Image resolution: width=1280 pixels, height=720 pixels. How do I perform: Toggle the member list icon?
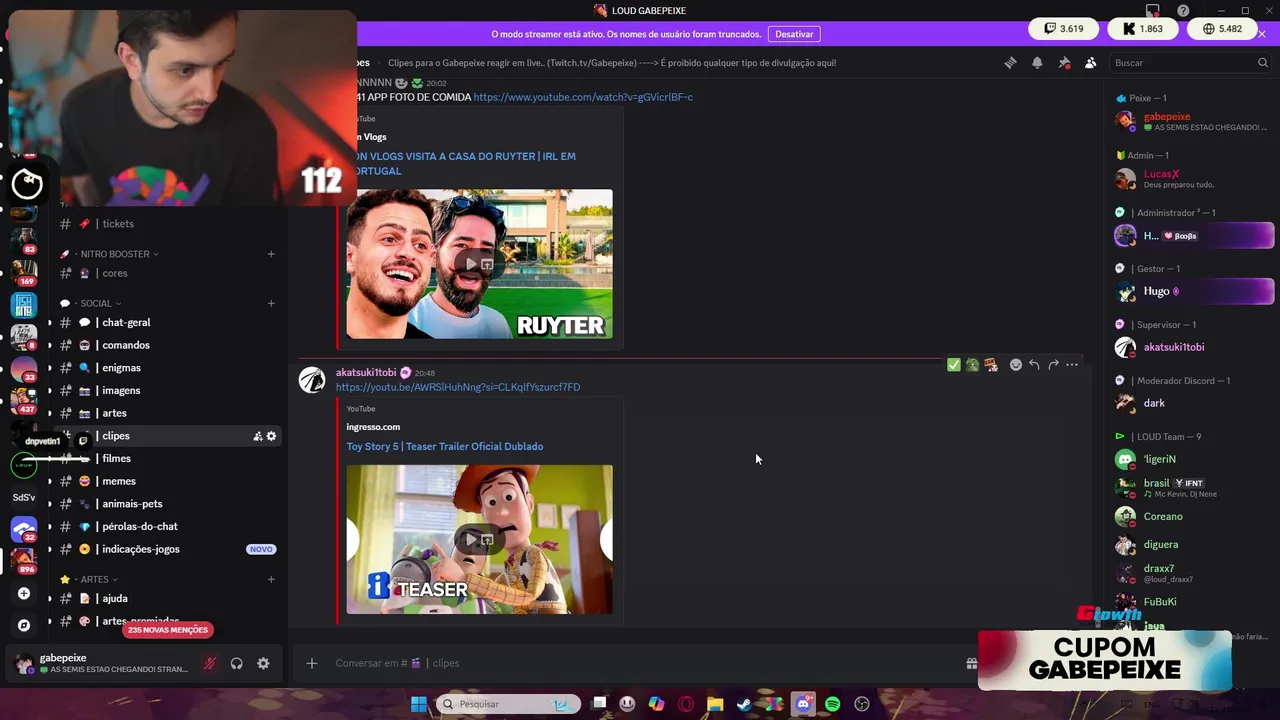[1090, 62]
